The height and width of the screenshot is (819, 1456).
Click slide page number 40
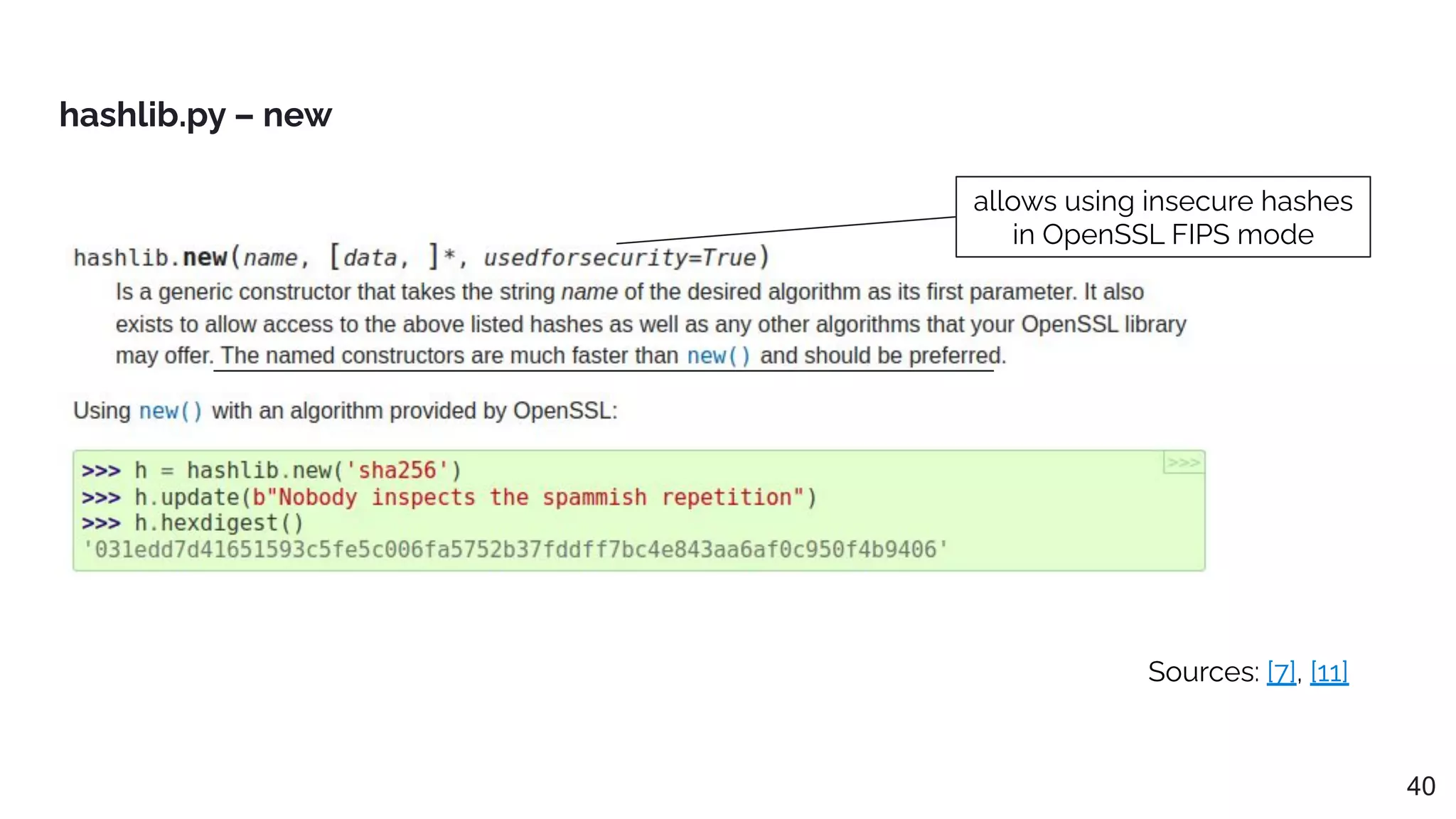pos(1420,786)
